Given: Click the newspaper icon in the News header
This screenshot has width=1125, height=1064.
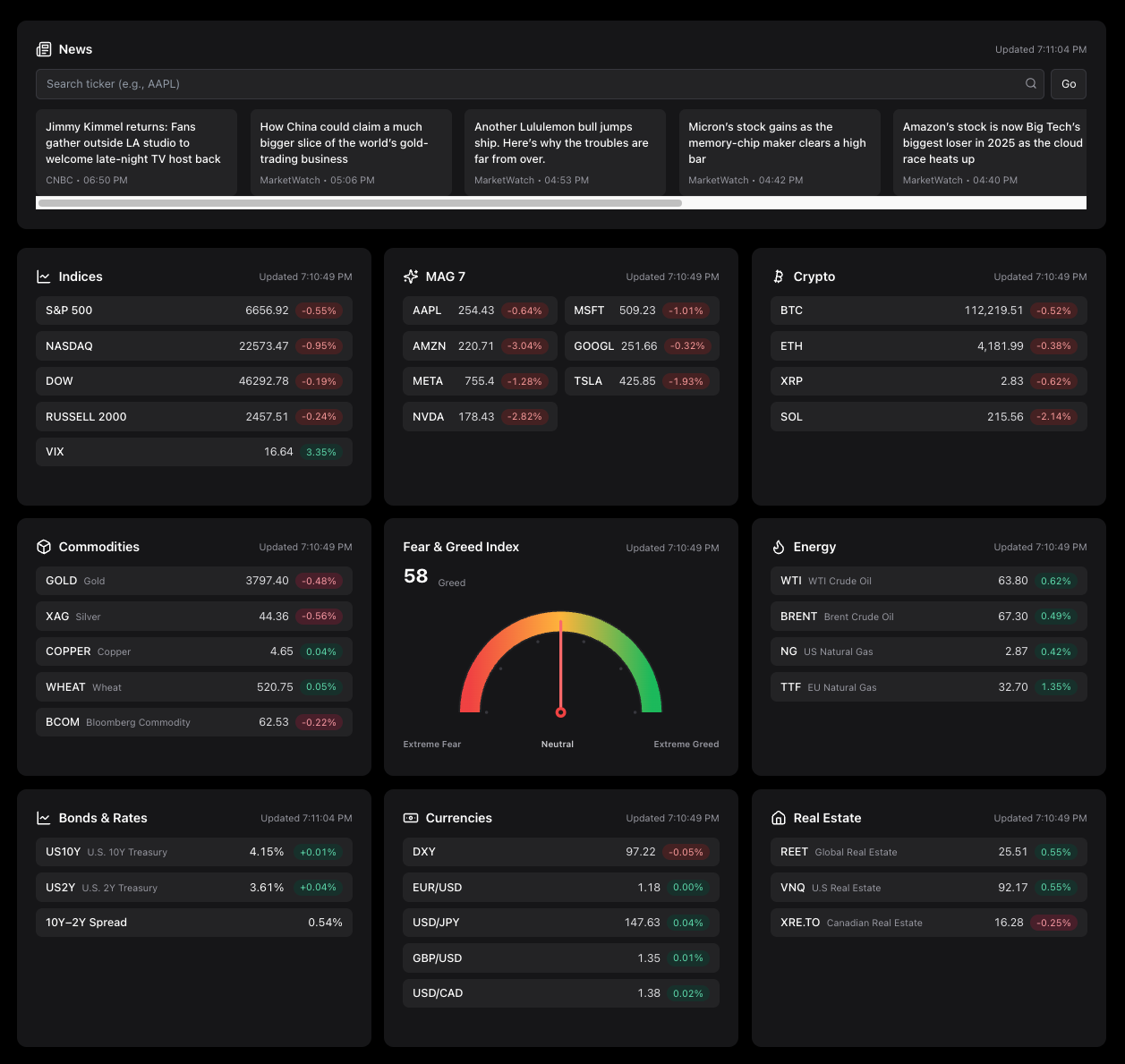Looking at the screenshot, I should click(44, 49).
